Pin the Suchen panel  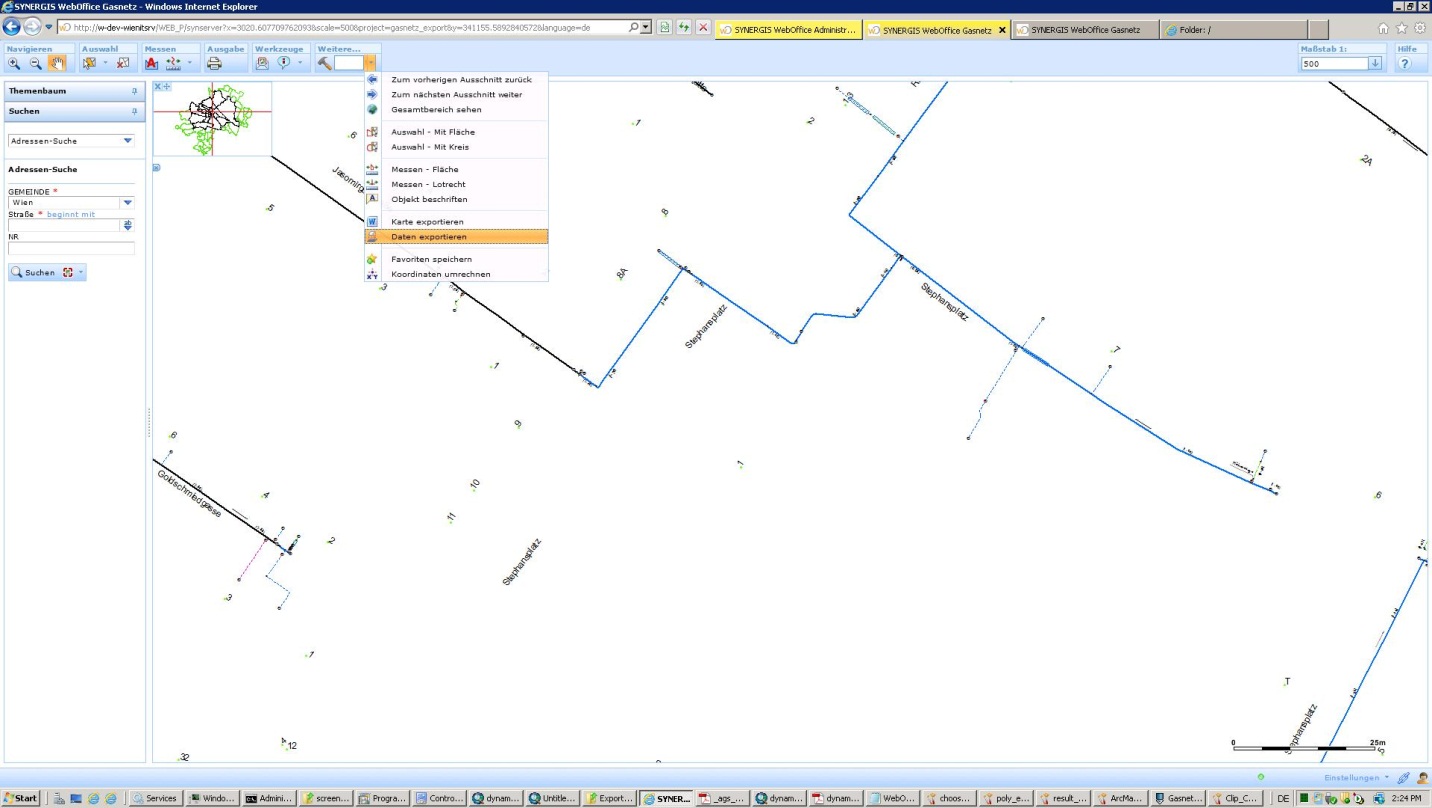pos(135,111)
